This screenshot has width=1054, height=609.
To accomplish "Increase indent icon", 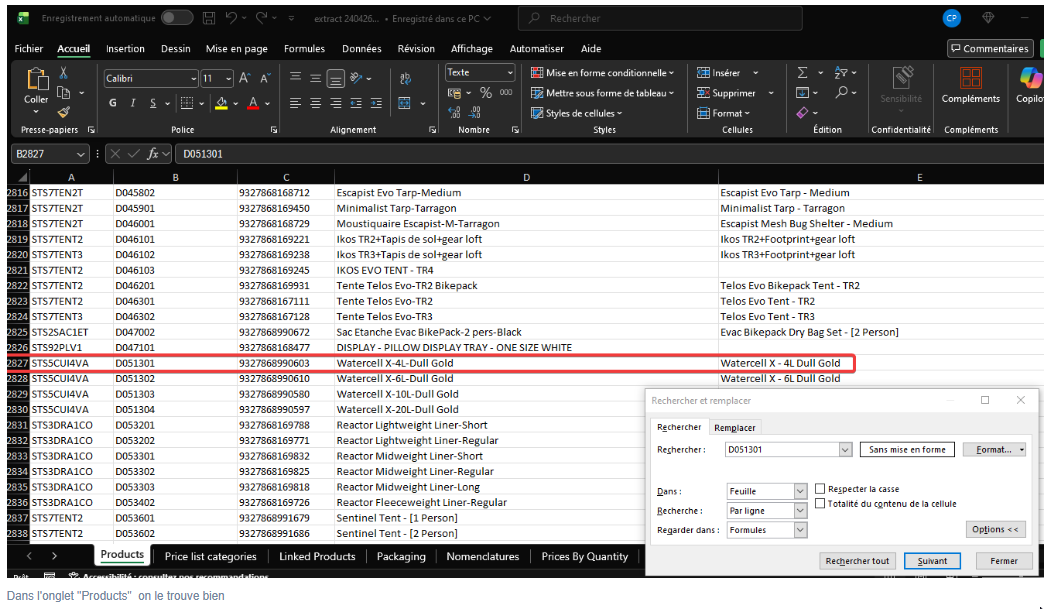I will (376, 103).
